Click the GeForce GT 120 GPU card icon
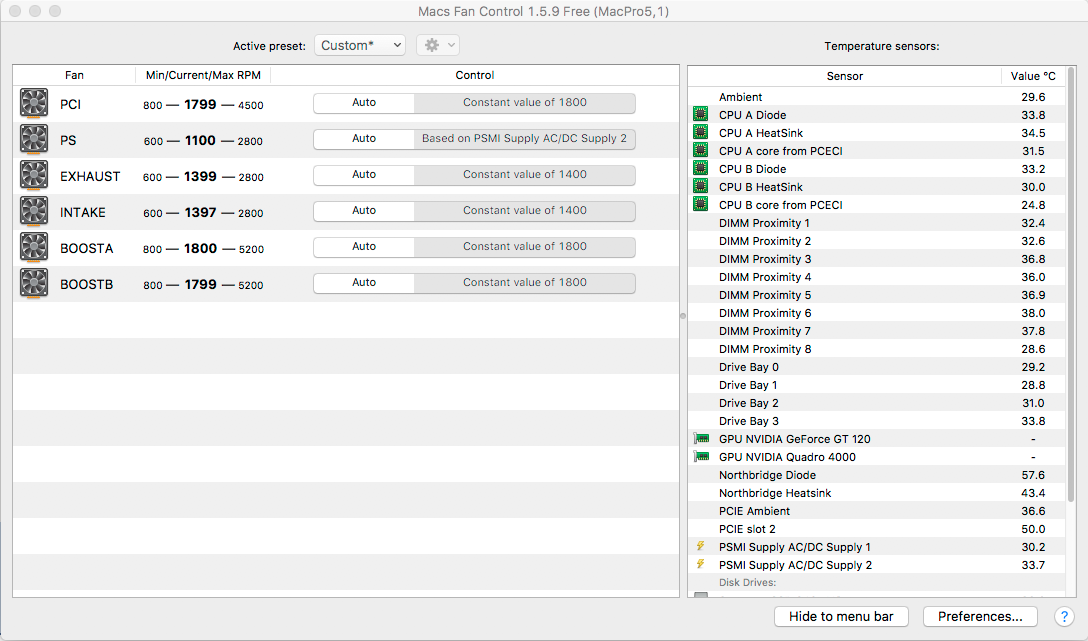 [x=702, y=438]
